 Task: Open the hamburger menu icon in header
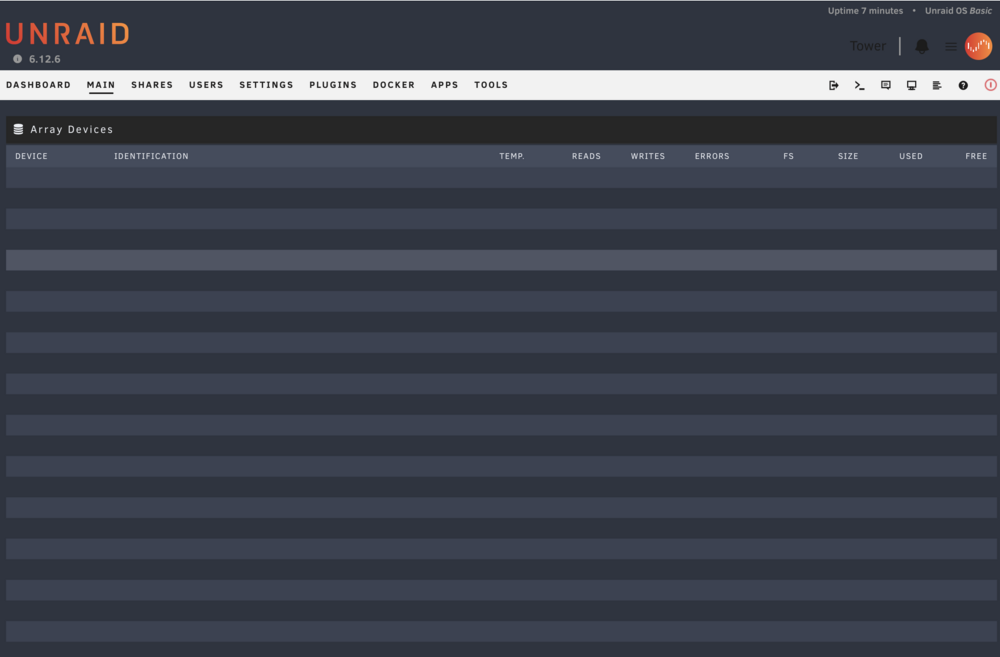950,46
